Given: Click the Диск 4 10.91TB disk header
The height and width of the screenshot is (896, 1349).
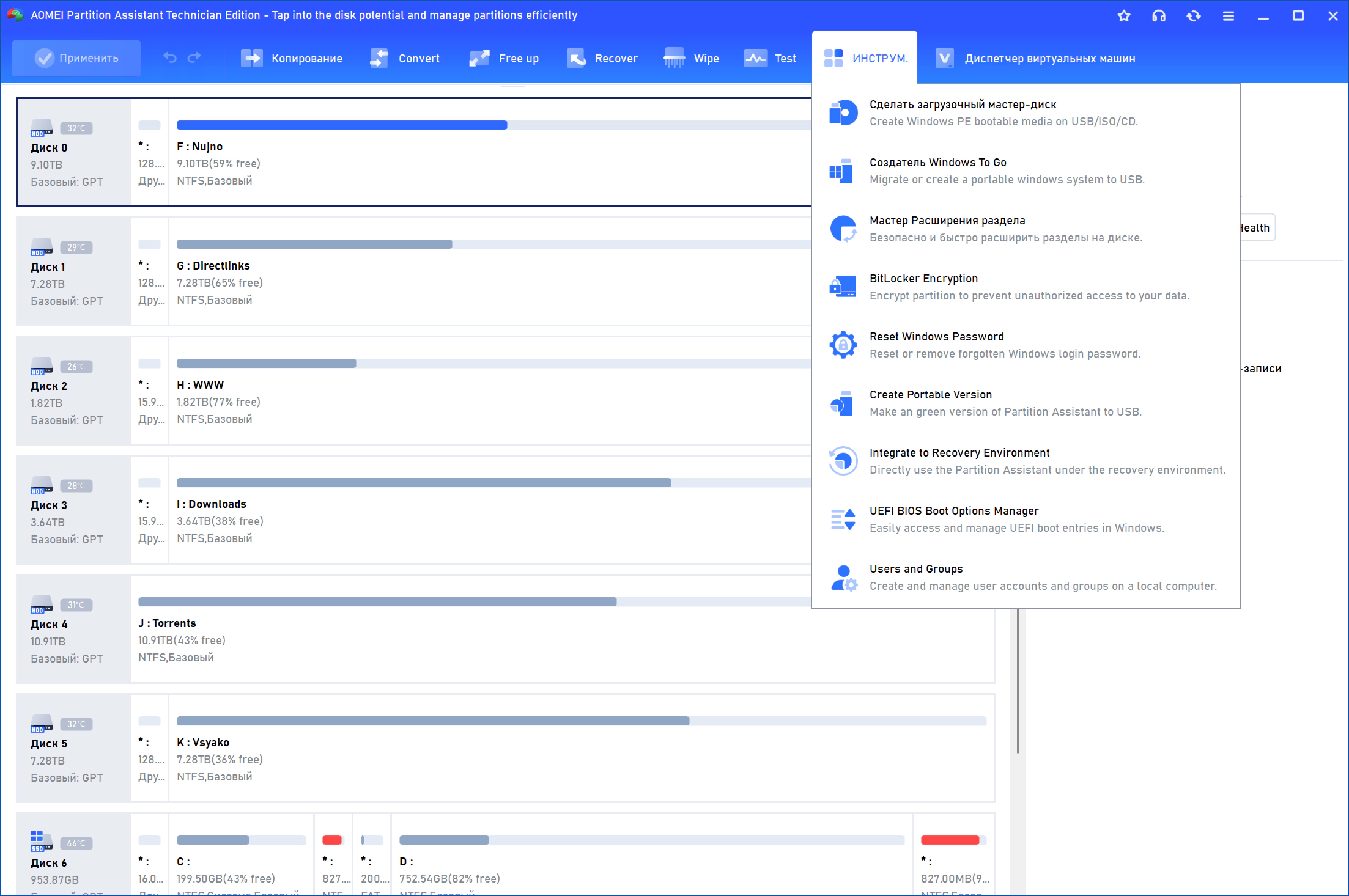Looking at the screenshot, I should 73,629.
